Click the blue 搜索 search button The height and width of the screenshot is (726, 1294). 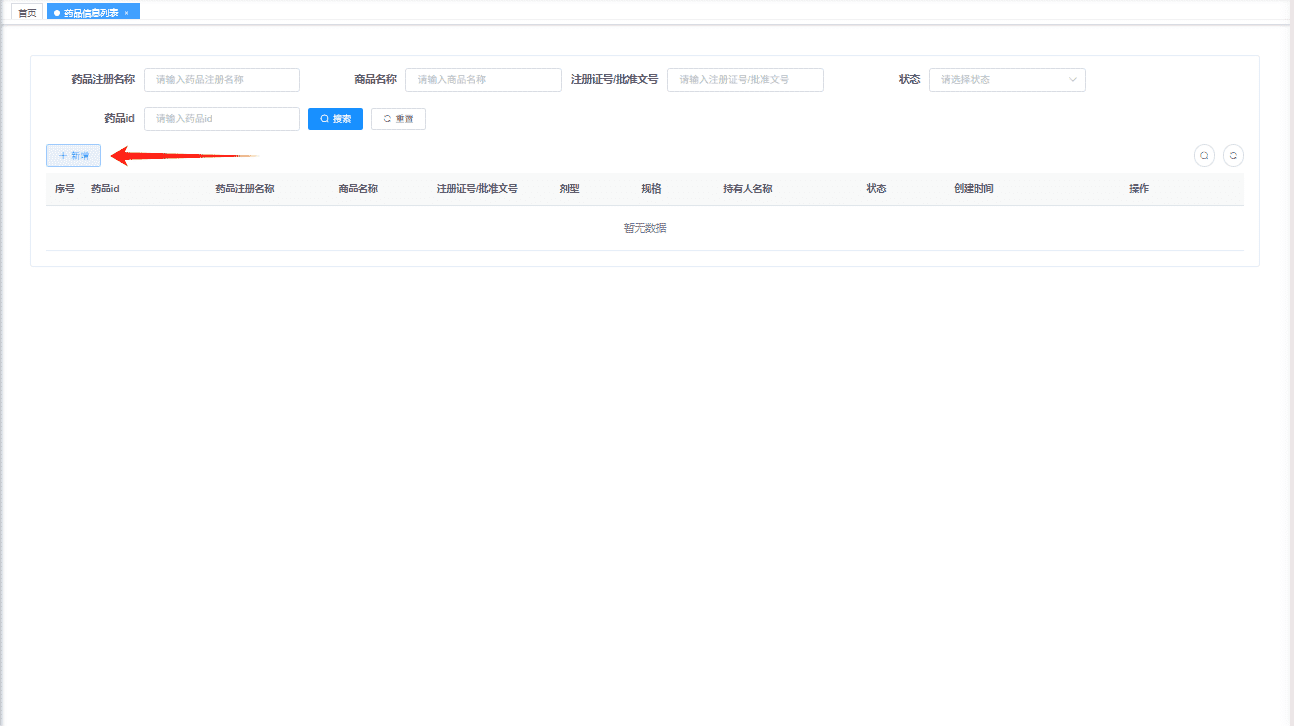pyautogui.click(x=335, y=119)
